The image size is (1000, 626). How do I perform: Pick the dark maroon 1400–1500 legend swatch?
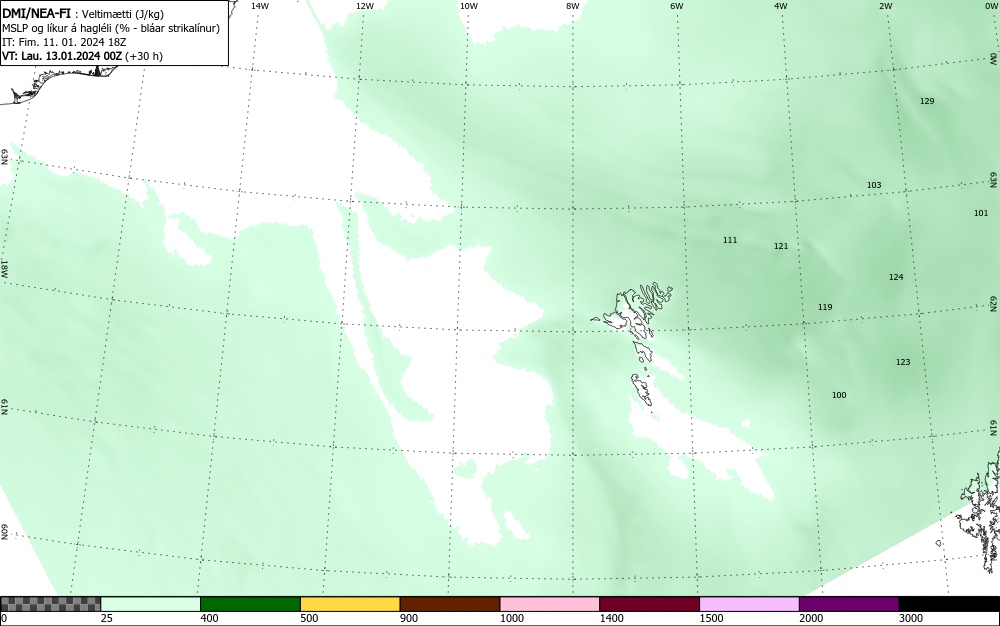650,604
